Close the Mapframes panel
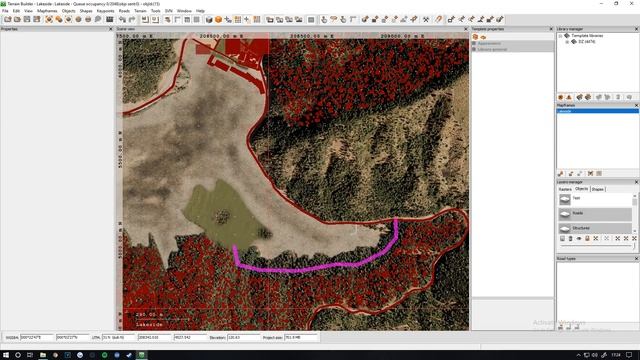The width and height of the screenshot is (640, 360). [636, 105]
